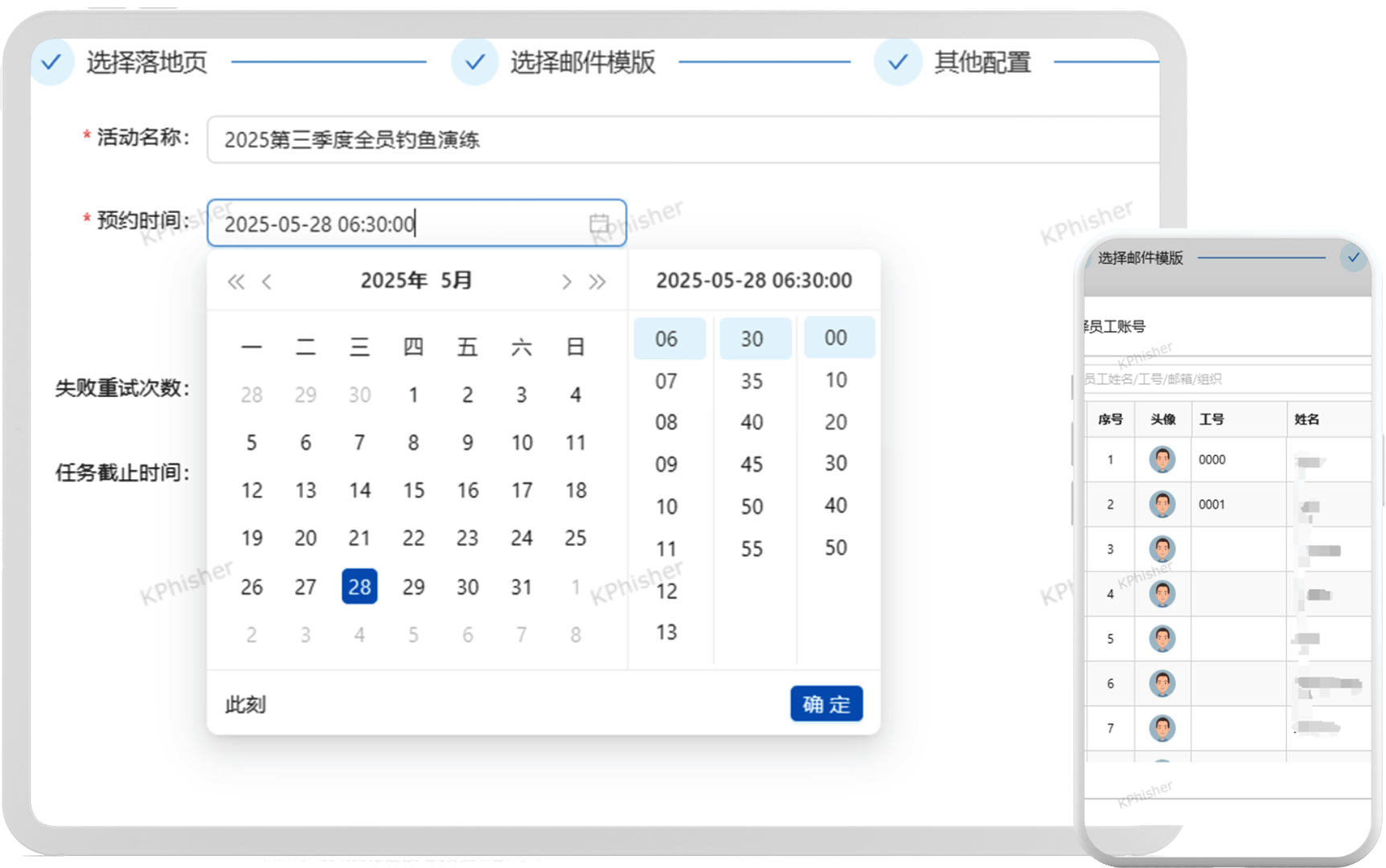The image size is (1386, 868).
Task: Go to previous year with double-left arrow
Action: 236,281
